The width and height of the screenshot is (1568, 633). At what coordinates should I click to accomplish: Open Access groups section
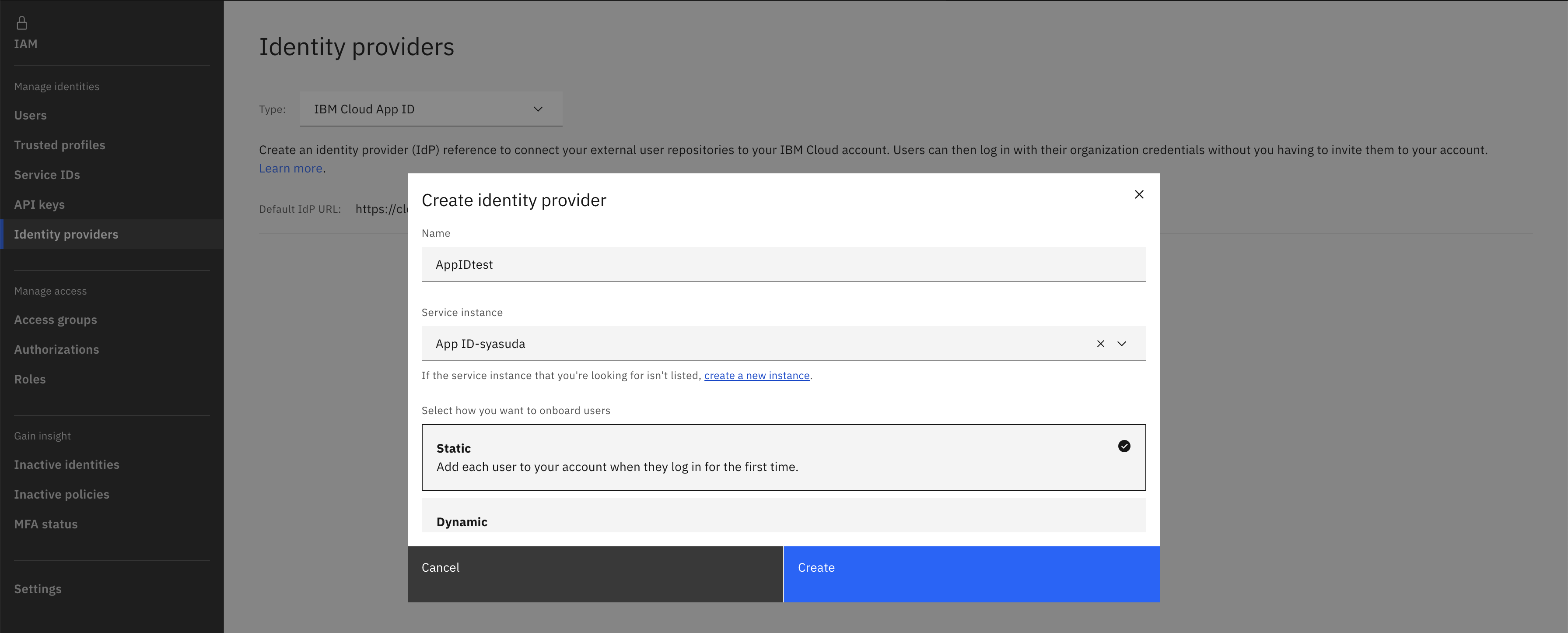pyautogui.click(x=56, y=320)
